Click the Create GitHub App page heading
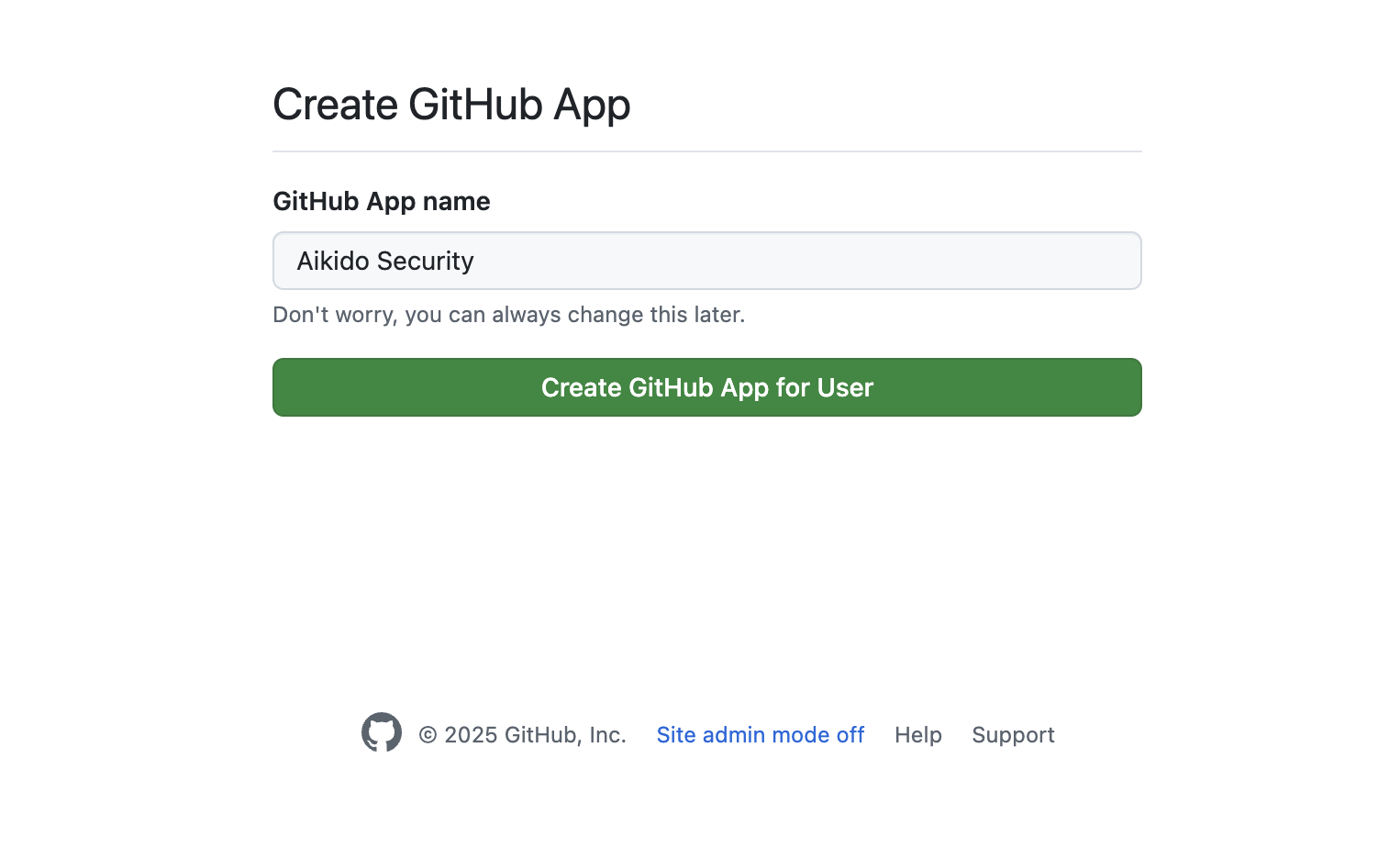Viewport: 1400px width, 848px height. click(451, 105)
